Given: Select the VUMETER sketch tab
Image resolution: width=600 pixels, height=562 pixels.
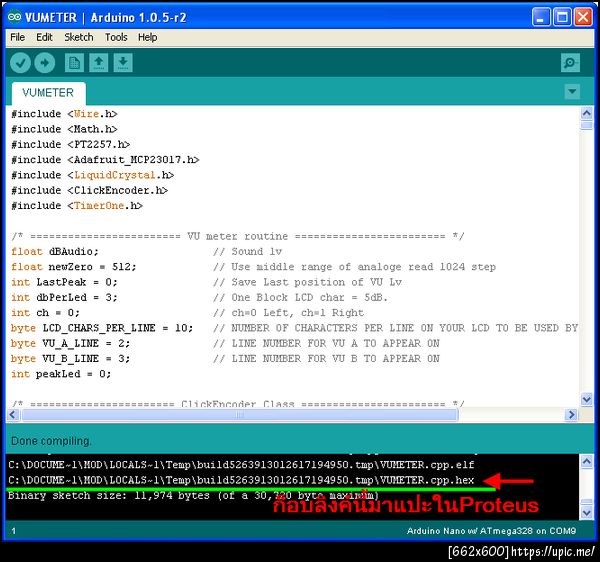Looking at the screenshot, I should tap(48, 93).
